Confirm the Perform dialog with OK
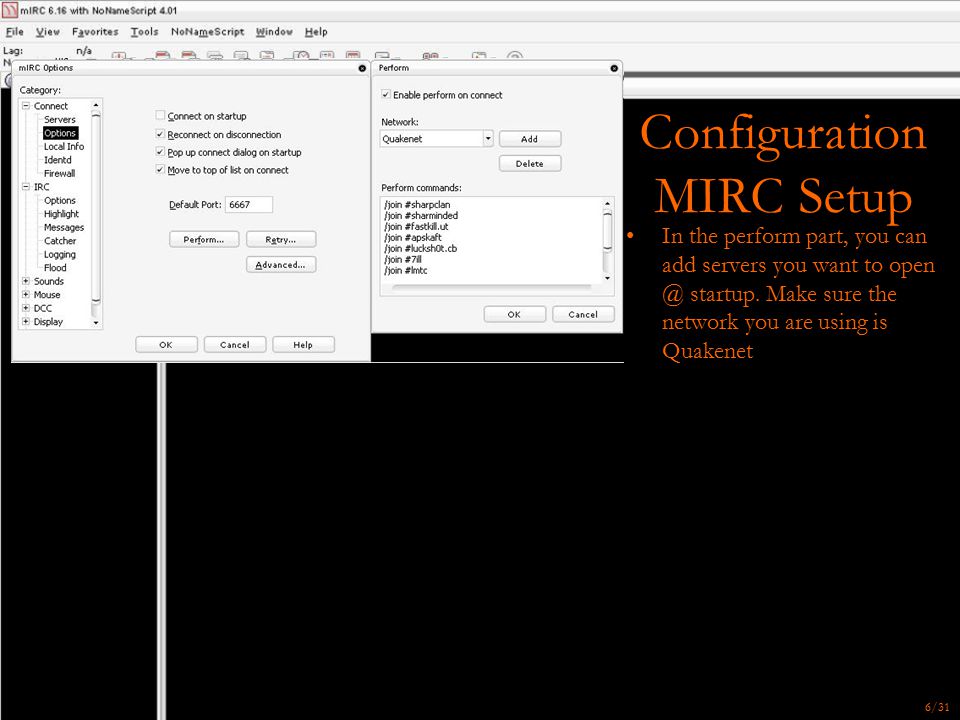 click(x=514, y=314)
